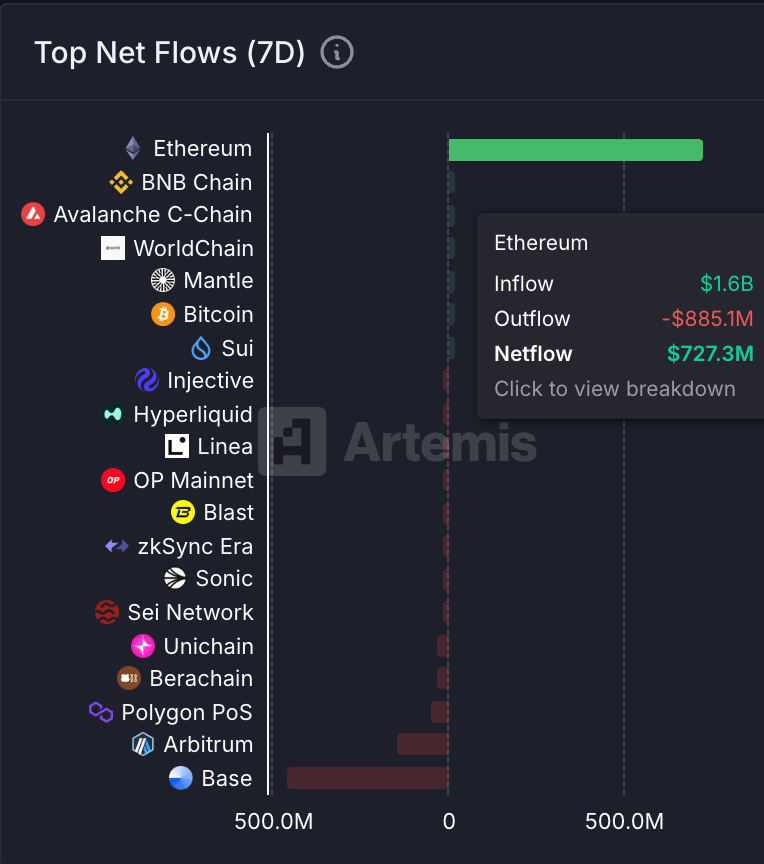Click the blue Sui droplet icon
This screenshot has width=764, height=864.
click(201, 348)
